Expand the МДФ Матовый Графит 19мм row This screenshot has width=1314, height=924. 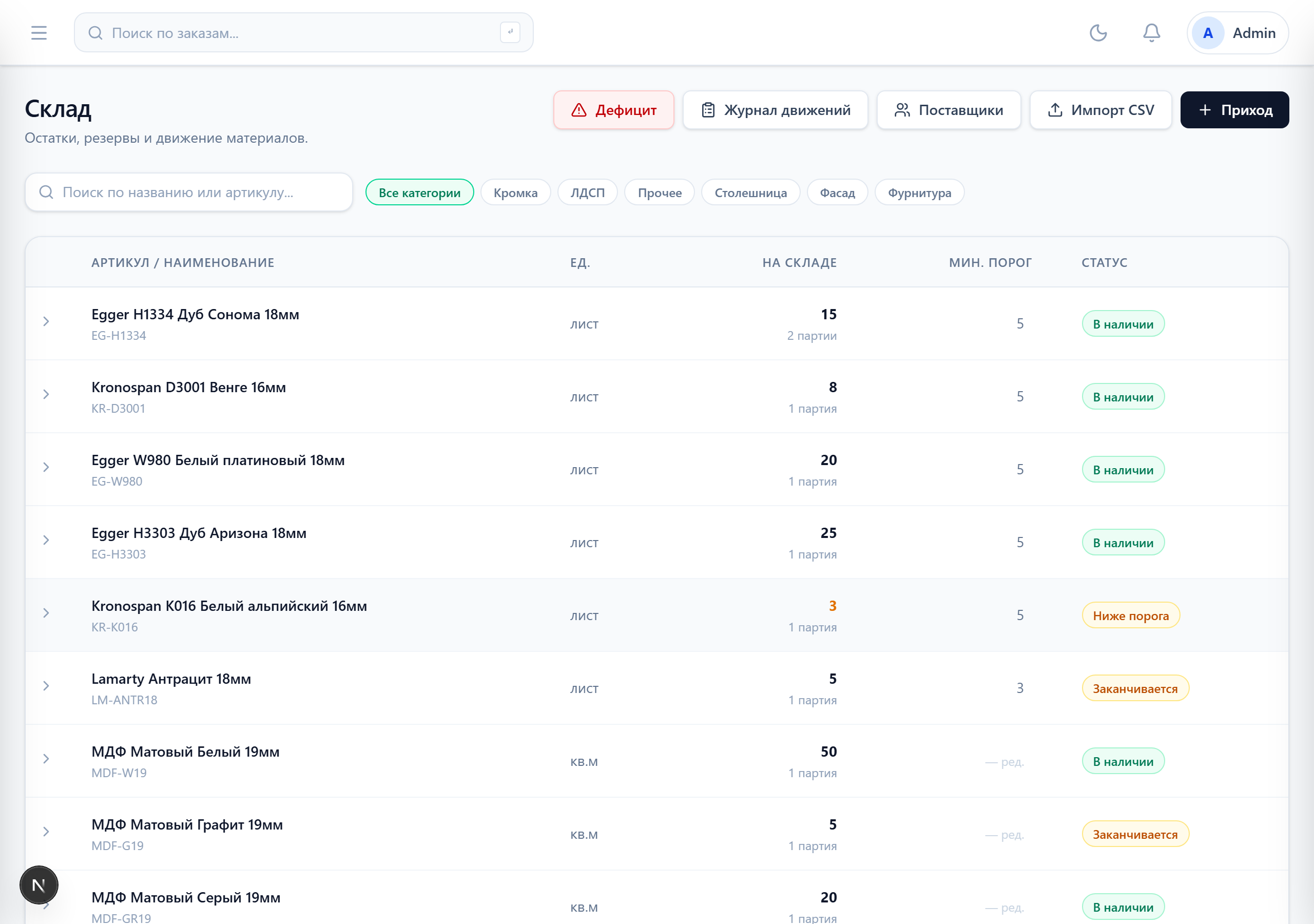[46, 832]
